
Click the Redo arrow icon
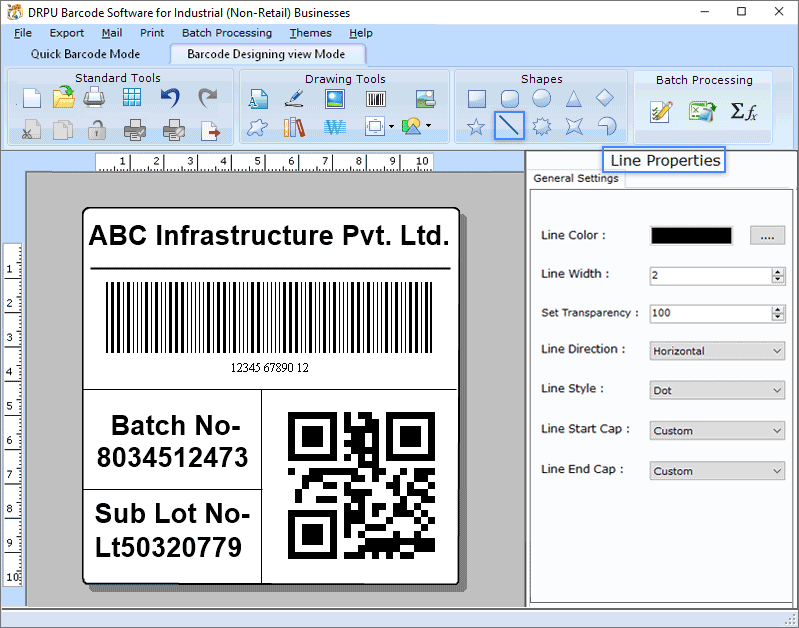click(x=207, y=97)
